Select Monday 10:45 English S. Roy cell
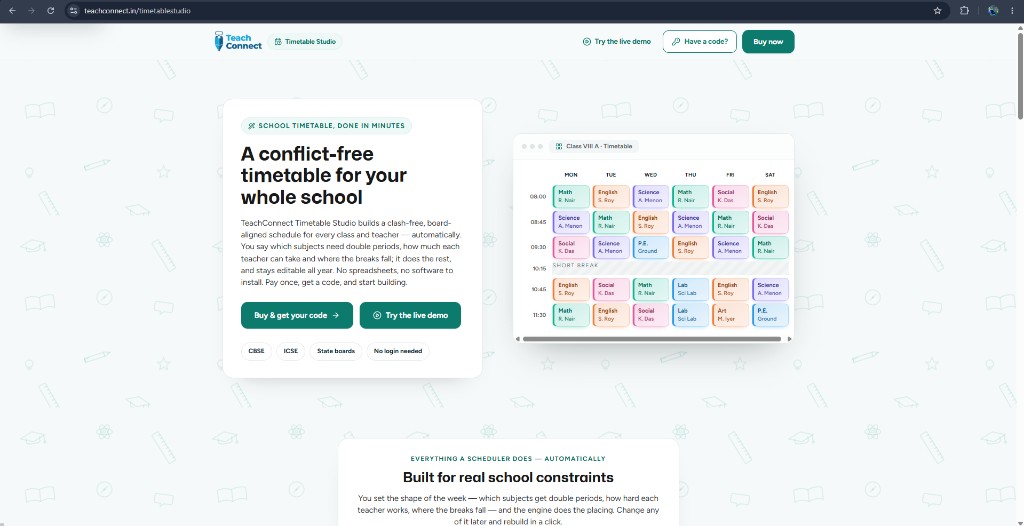This screenshot has height=526, width=1024. click(571, 289)
